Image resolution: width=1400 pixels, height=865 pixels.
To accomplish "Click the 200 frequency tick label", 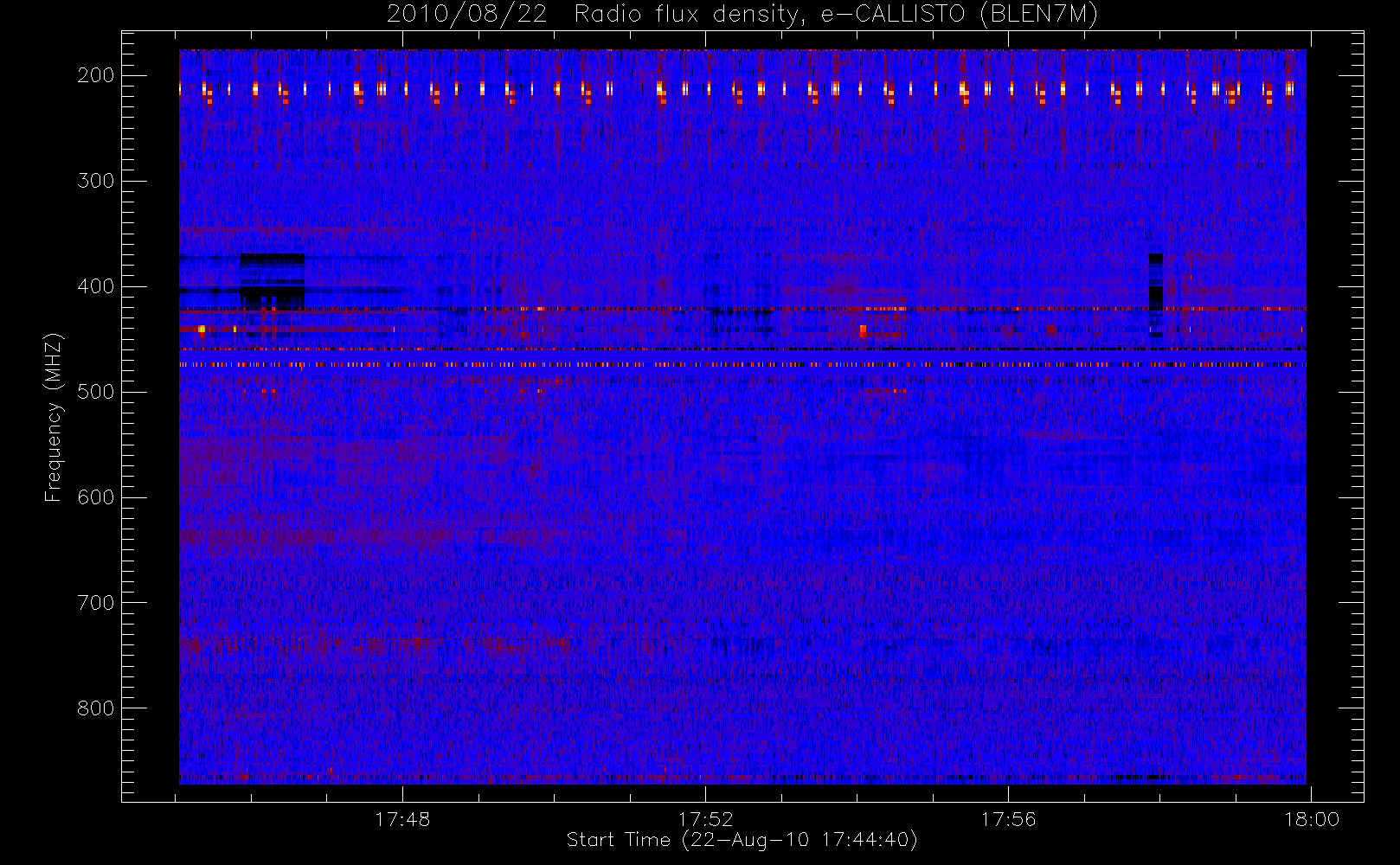I will [x=96, y=75].
